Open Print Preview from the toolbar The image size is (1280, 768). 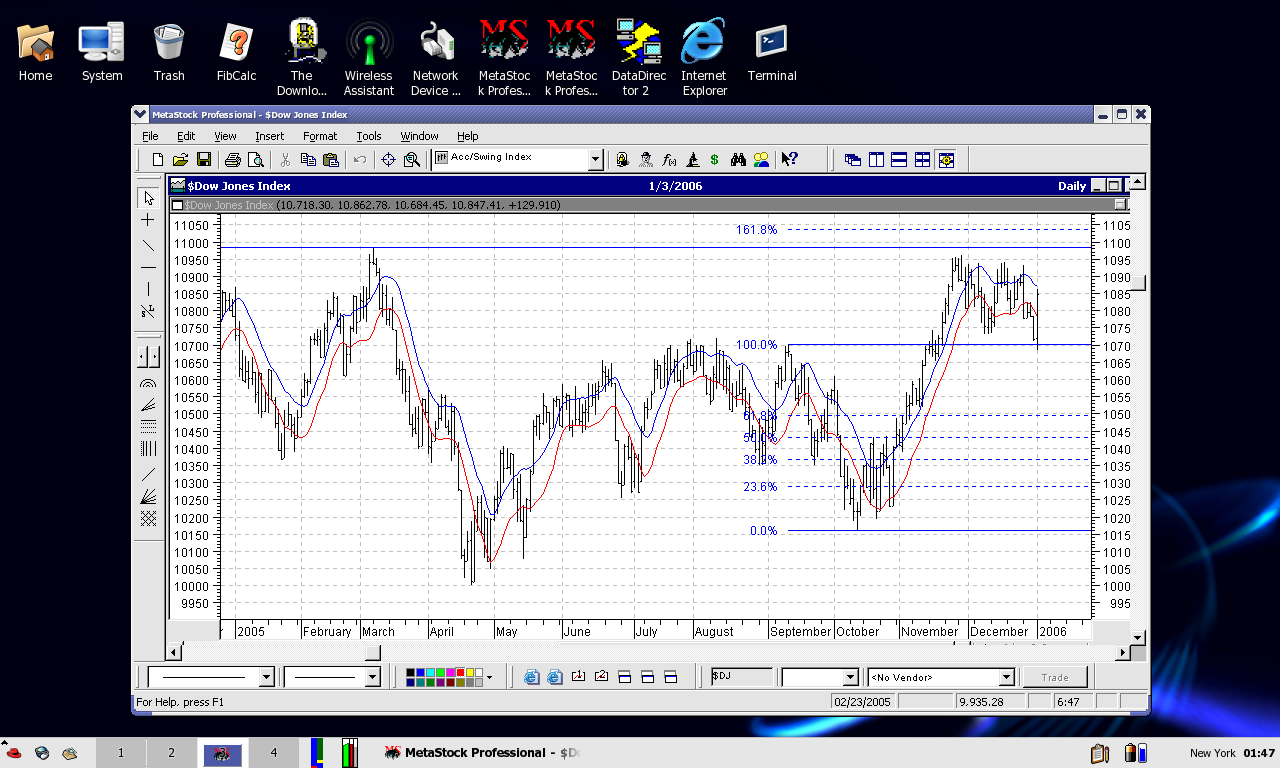pos(256,159)
